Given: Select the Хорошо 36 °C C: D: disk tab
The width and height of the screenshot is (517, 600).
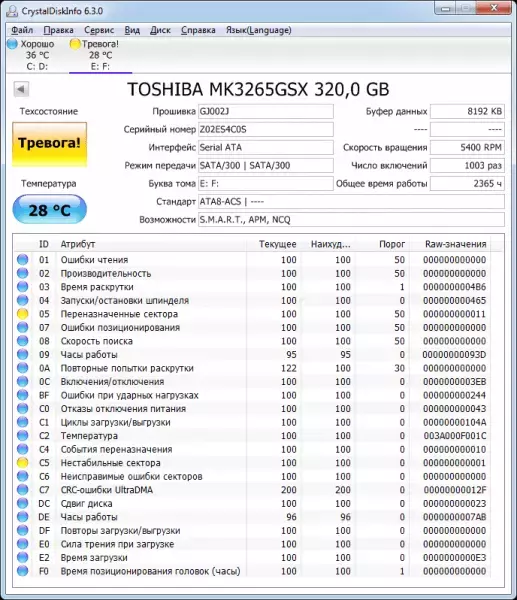Looking at the screenshot, I should tap(37, 55).
